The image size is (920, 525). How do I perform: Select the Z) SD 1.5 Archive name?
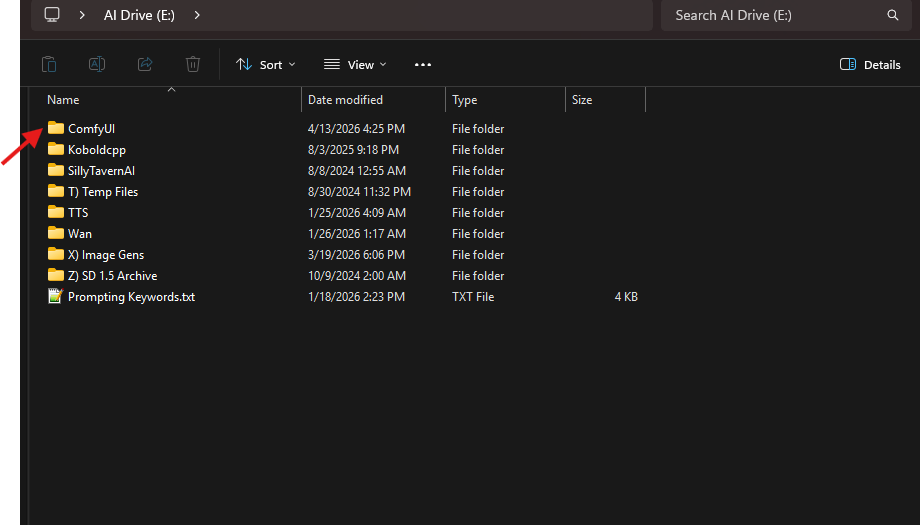click(113, 276)
